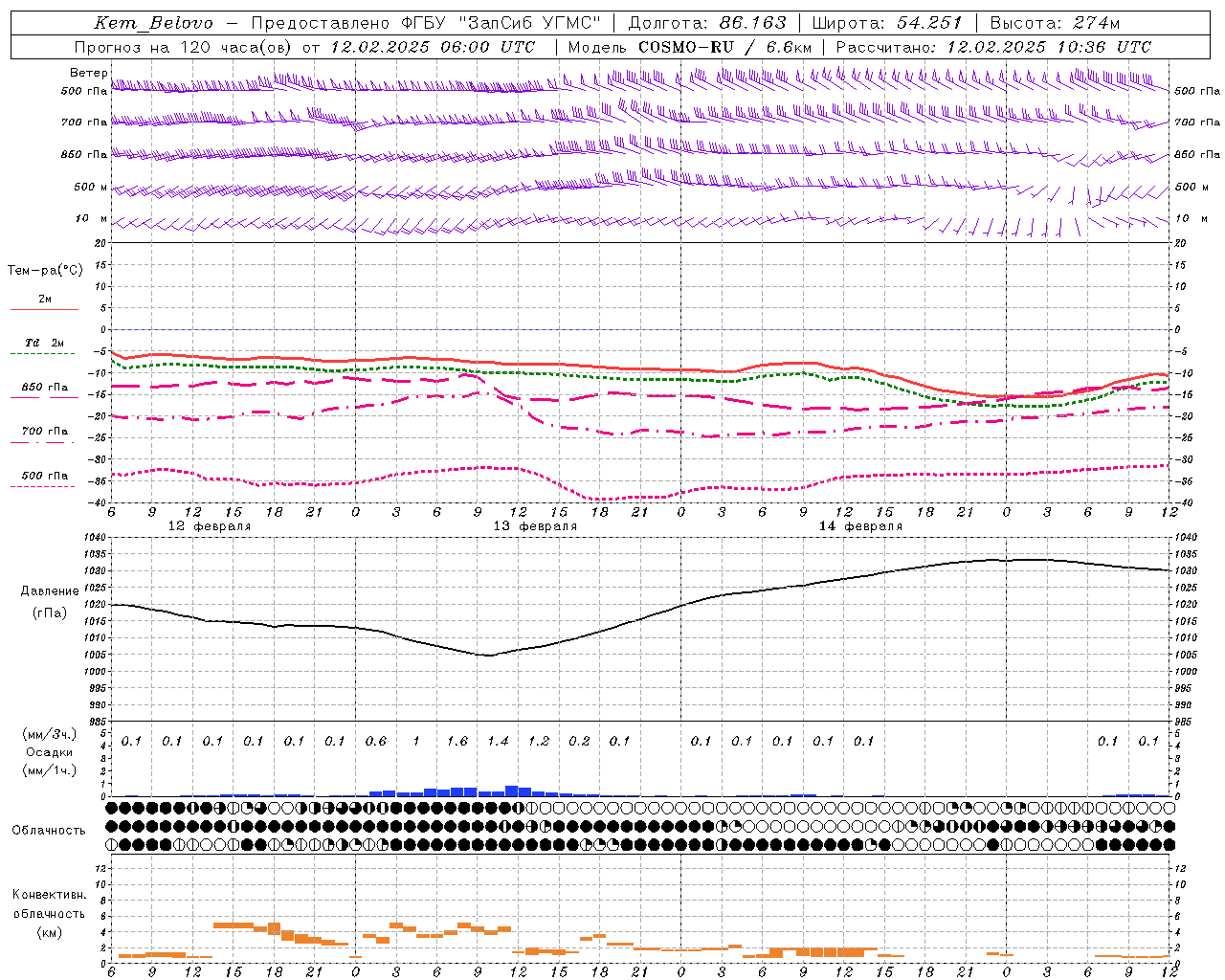Click the "Ветер" wind panel label
1225x980 pixels.
tap(88, 73)
